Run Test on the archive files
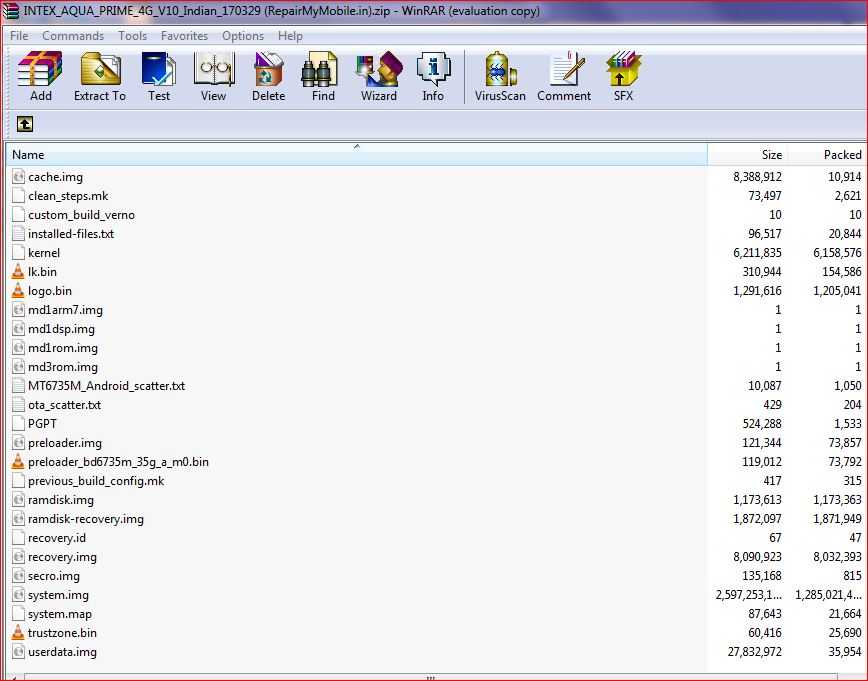 tap(158, 76)
